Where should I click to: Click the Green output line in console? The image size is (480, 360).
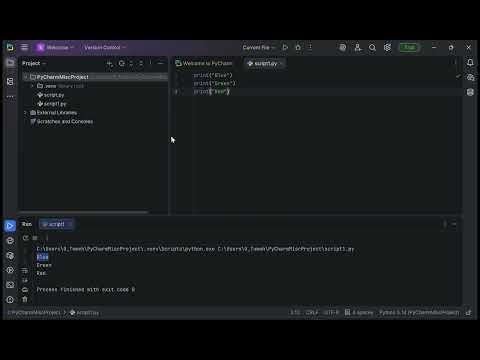[44, 265]
